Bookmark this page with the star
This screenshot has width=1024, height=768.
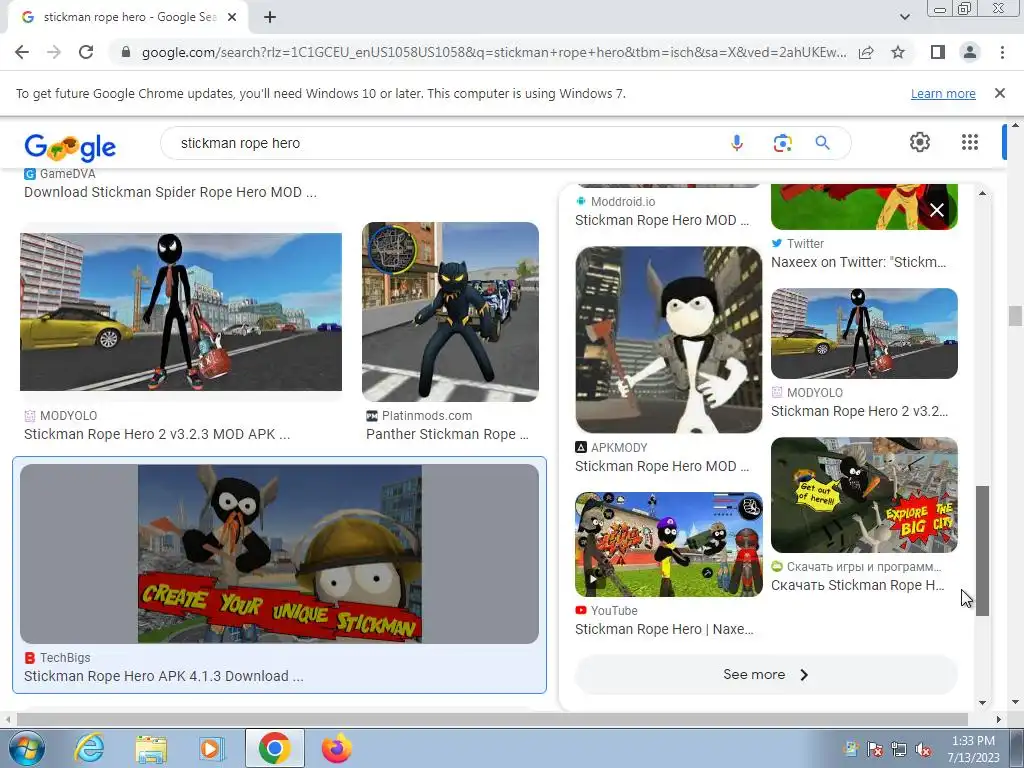898,52
